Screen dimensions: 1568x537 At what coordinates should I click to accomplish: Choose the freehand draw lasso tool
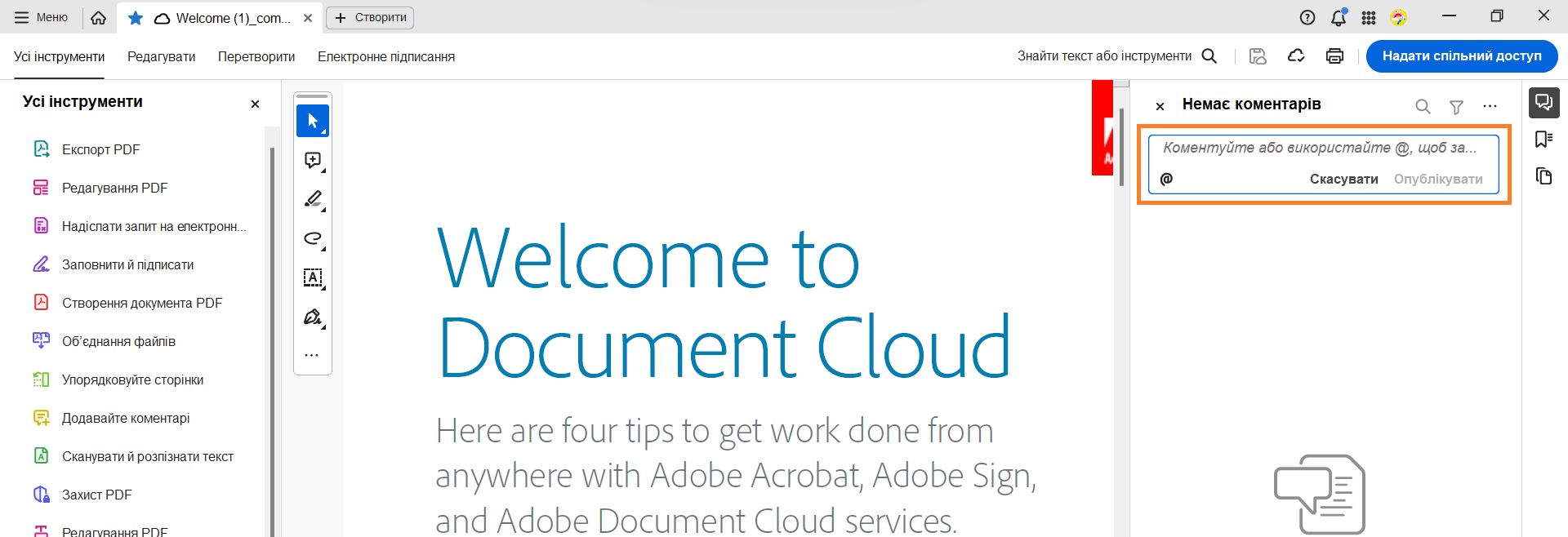pos(313,238)
